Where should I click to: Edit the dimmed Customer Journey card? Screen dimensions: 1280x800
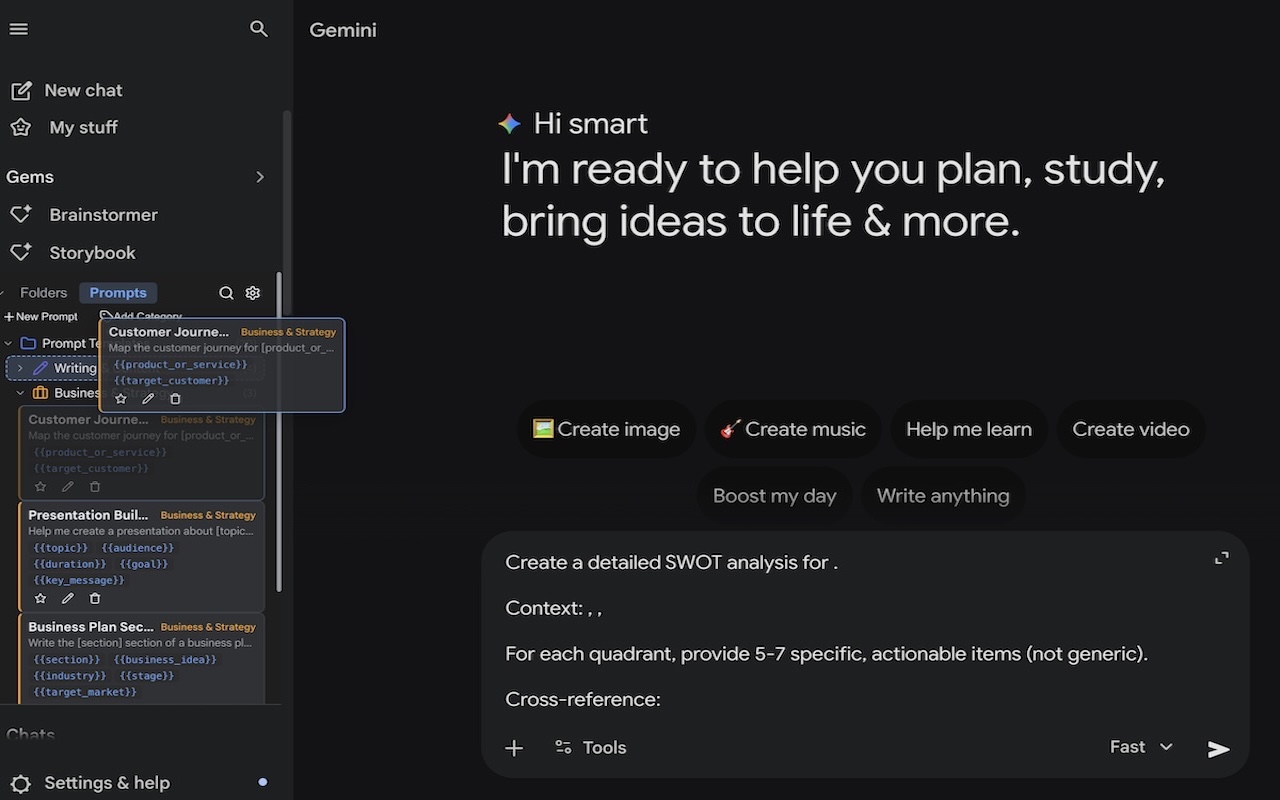tap(67, 487)
